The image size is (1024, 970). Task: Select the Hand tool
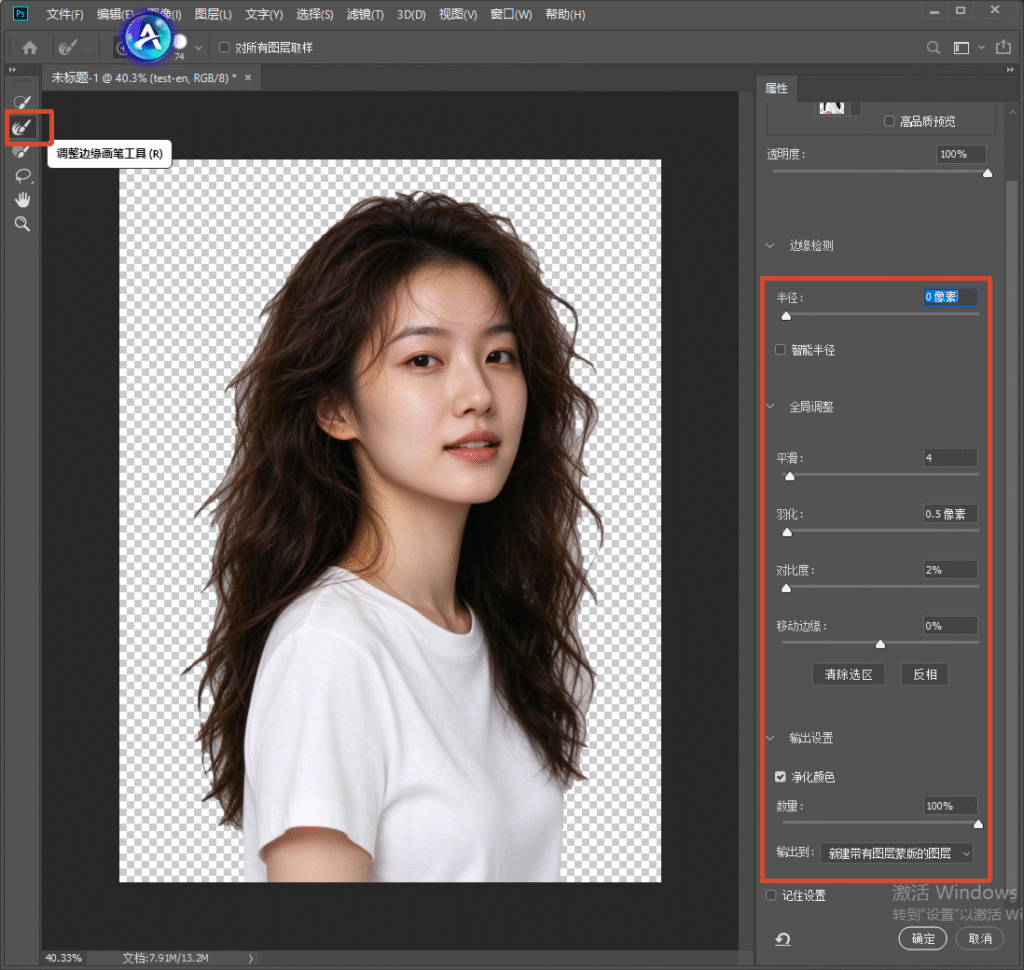(x=22, y=200)
